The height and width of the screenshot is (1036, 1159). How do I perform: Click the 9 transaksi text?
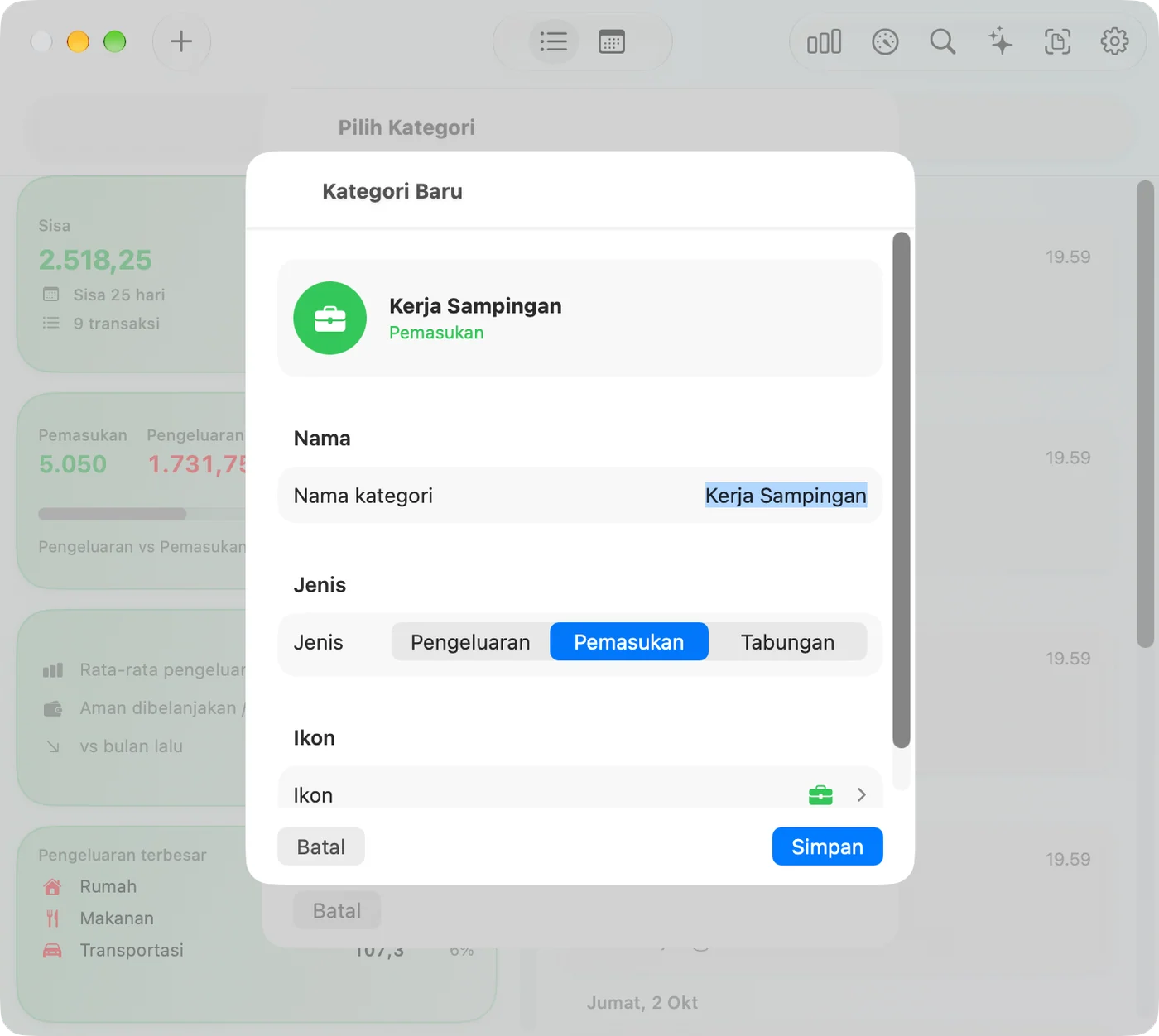pyautogui.click(x=117, y=324)
